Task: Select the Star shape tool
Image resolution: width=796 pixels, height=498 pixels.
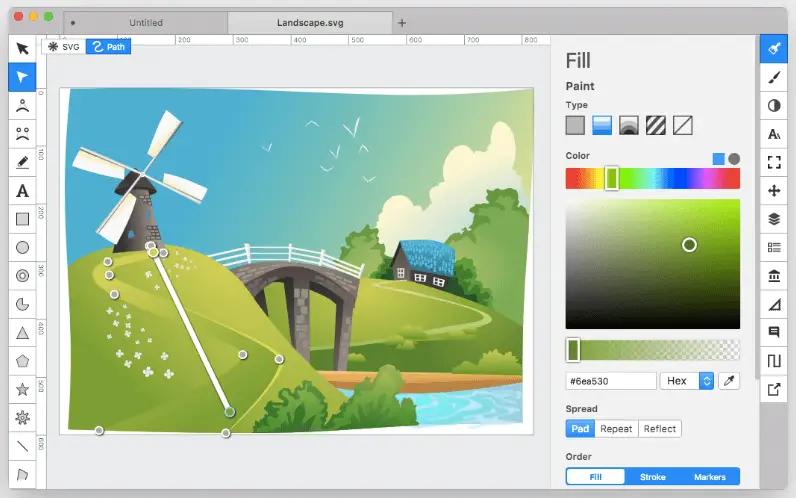Action: pyautogui.click(x=22, y=388)
